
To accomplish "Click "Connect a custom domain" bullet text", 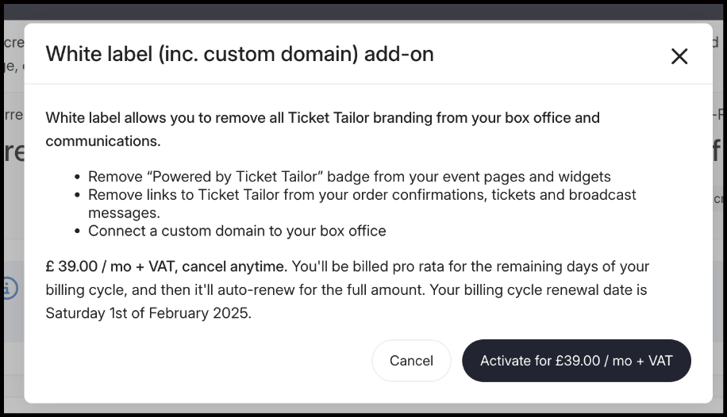I will click(237, 231).
